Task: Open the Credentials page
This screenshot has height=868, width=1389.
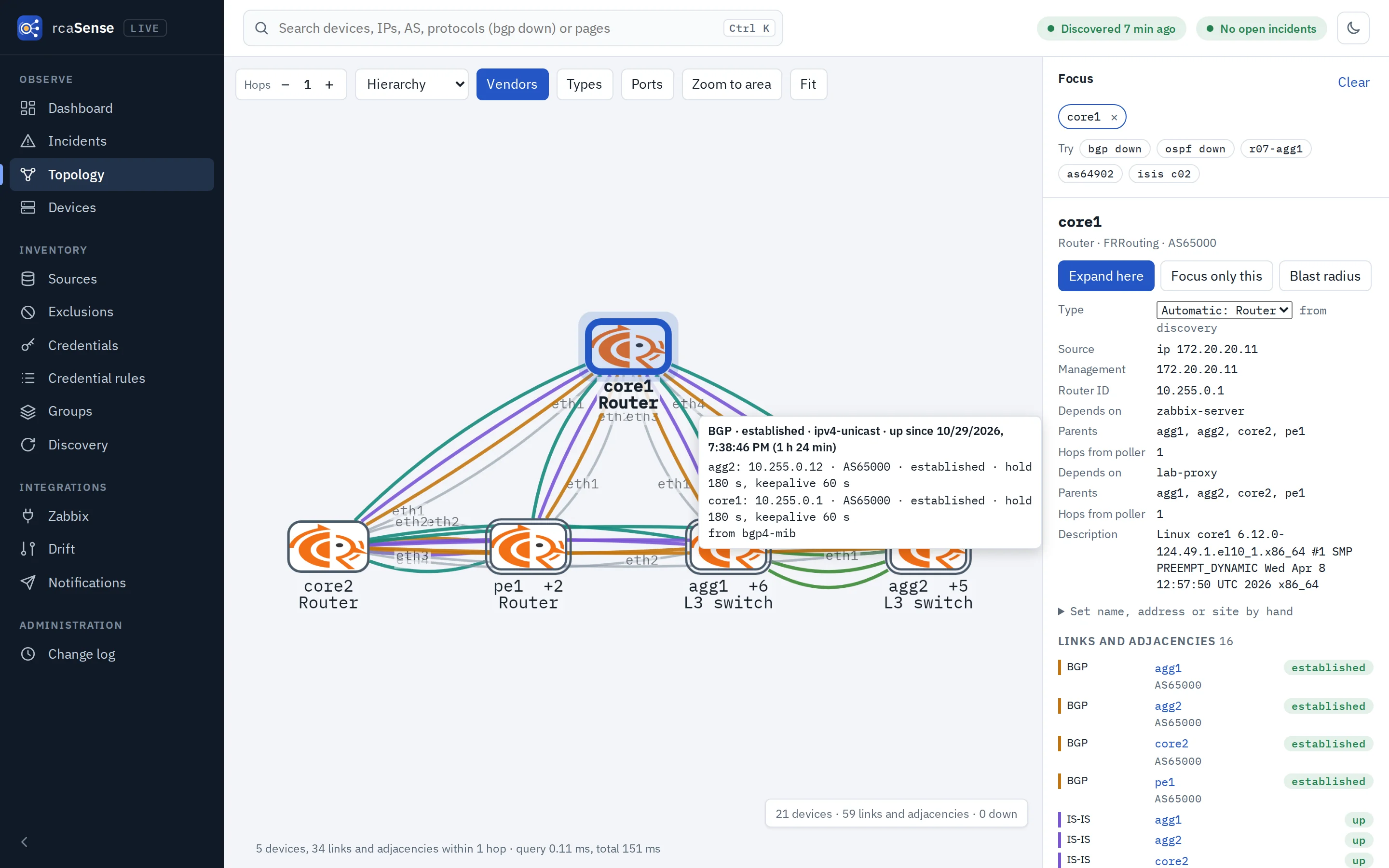Action: pyautogui.click(x=112, y=345)
